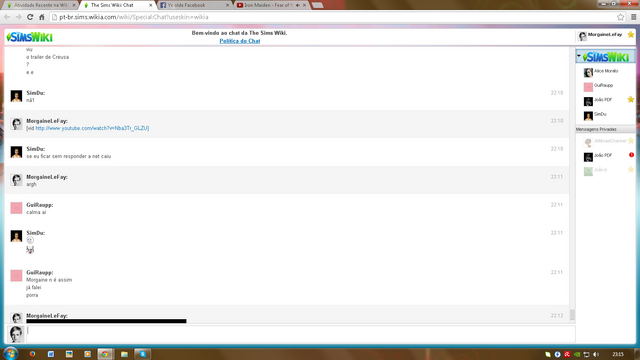Go to browser home page icon
The width and height of the screenshot is (640, 360).
[42, 17]
